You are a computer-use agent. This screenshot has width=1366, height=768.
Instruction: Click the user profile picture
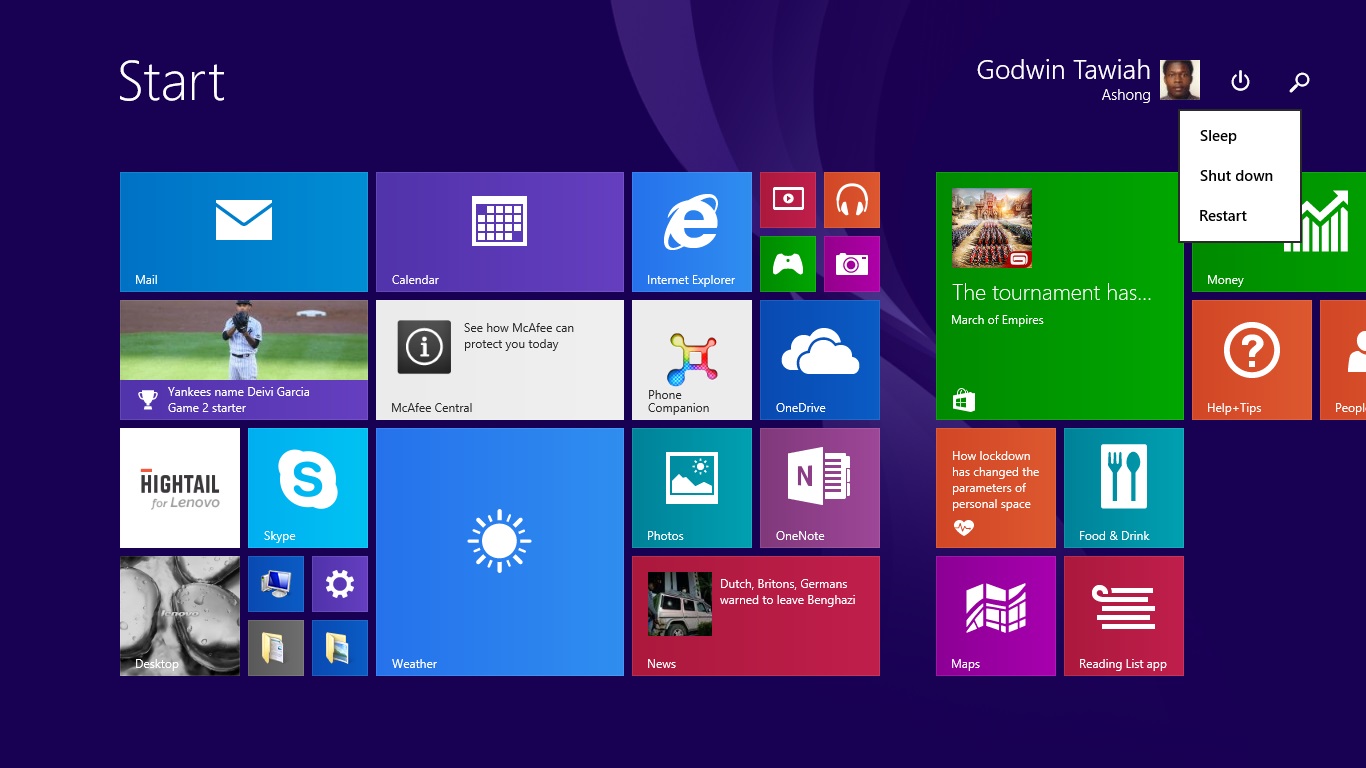(1180, 80)
